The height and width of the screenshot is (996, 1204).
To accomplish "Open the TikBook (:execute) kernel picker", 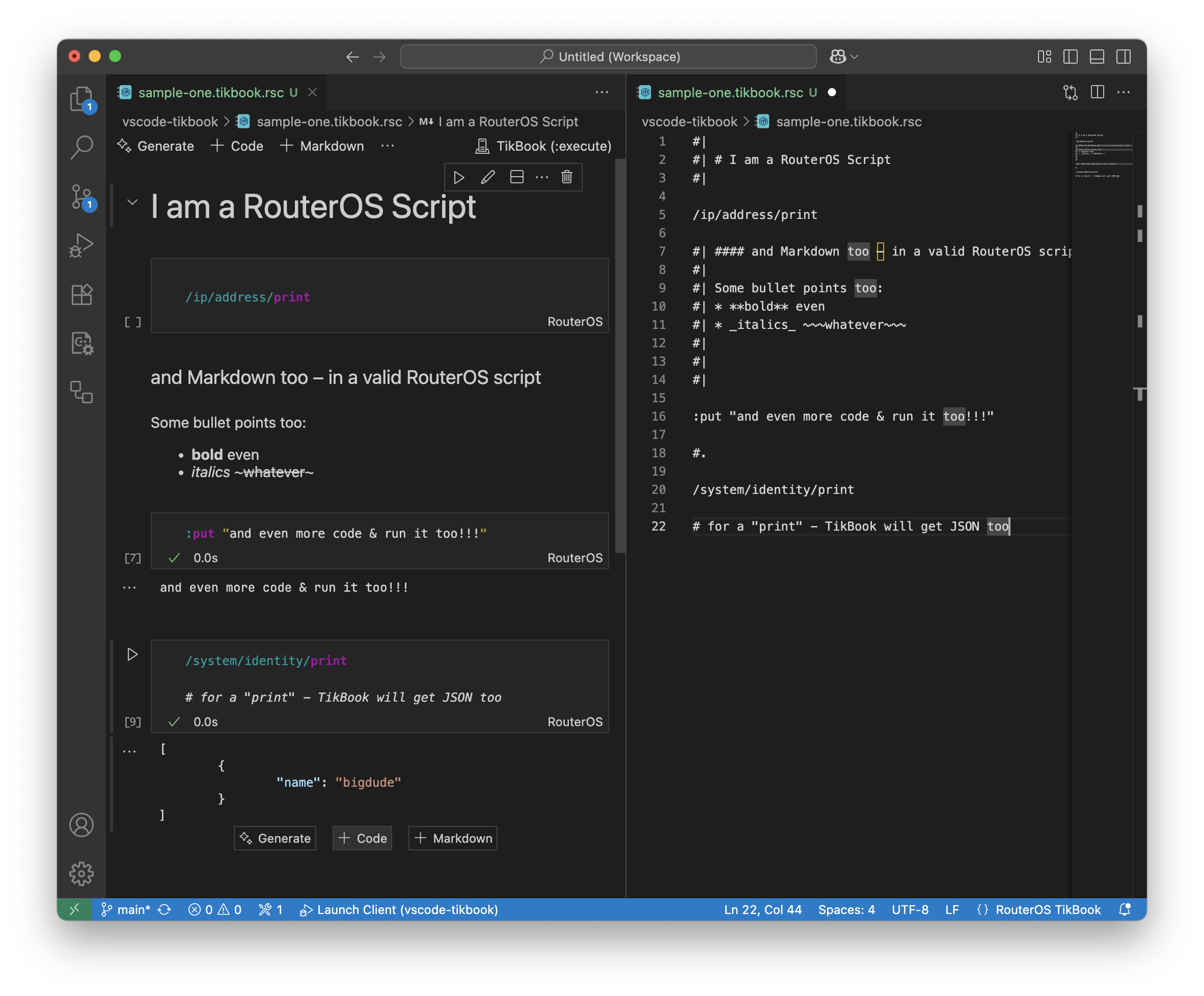I will coord(543,146).
